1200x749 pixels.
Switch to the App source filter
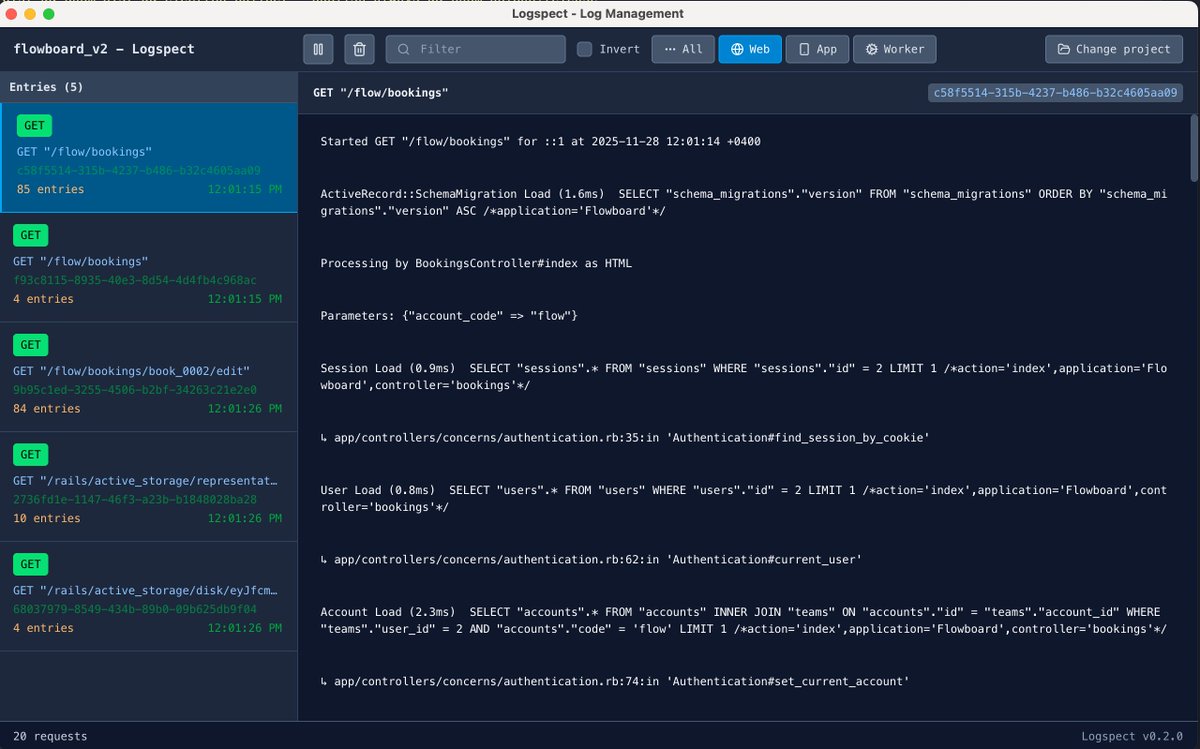[x=817, y=49]
